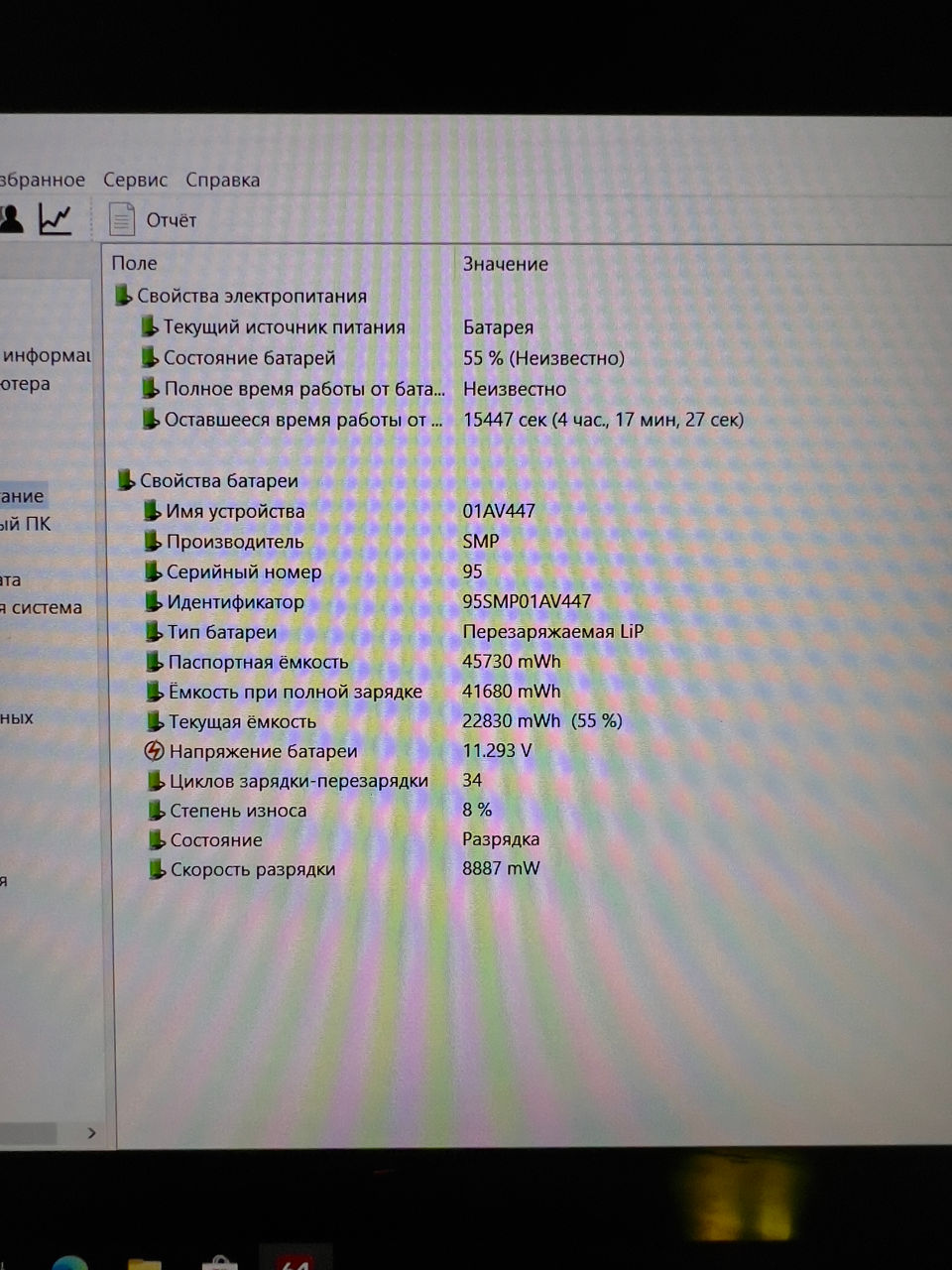Select the Текущий источник питания field
The height and width of the screenshot is (1270, 952).
tap(285, 326)
